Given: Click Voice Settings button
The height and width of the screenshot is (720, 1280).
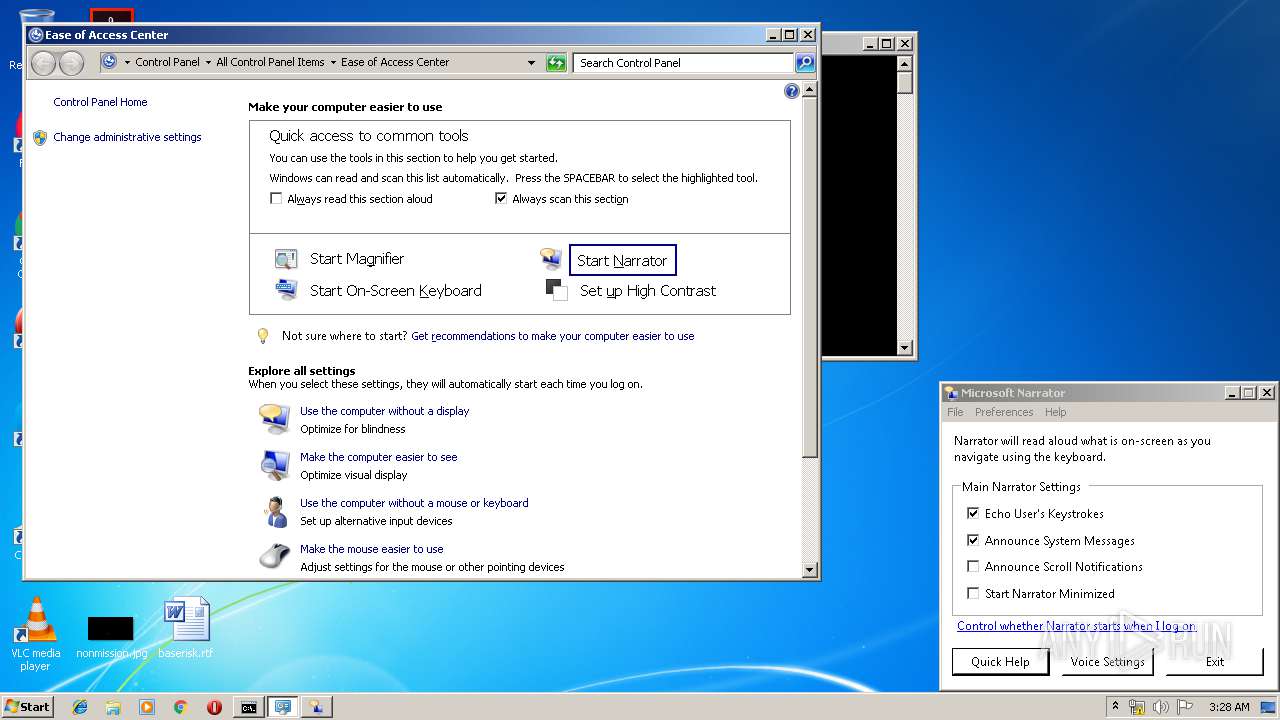Looking at the screenshot, I should (x=1107, y=661).
